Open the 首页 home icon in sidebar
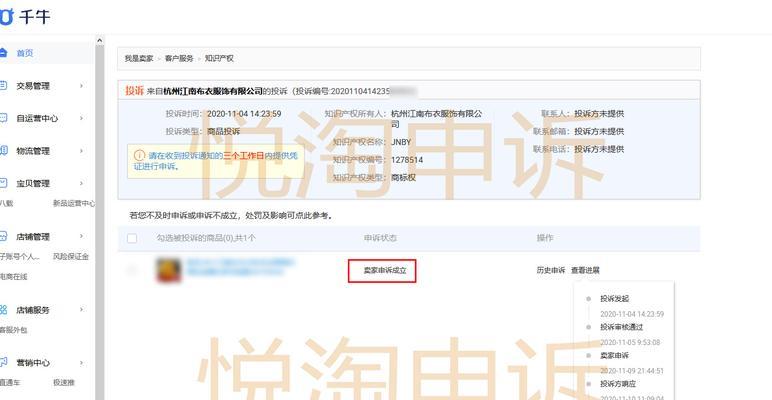The image size is (772, 400). tap(3, 53)
